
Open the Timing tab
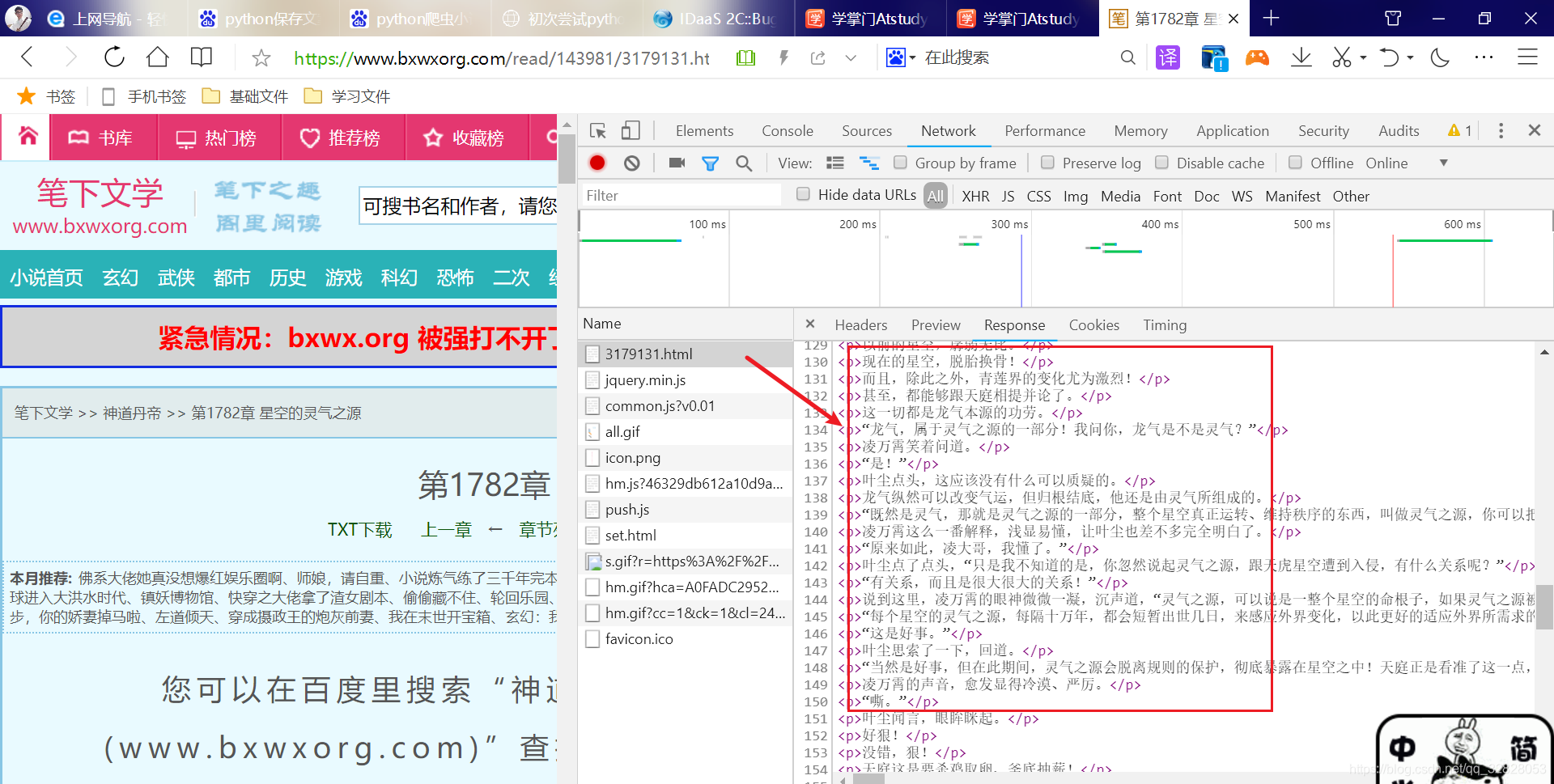click(1165, 325)
